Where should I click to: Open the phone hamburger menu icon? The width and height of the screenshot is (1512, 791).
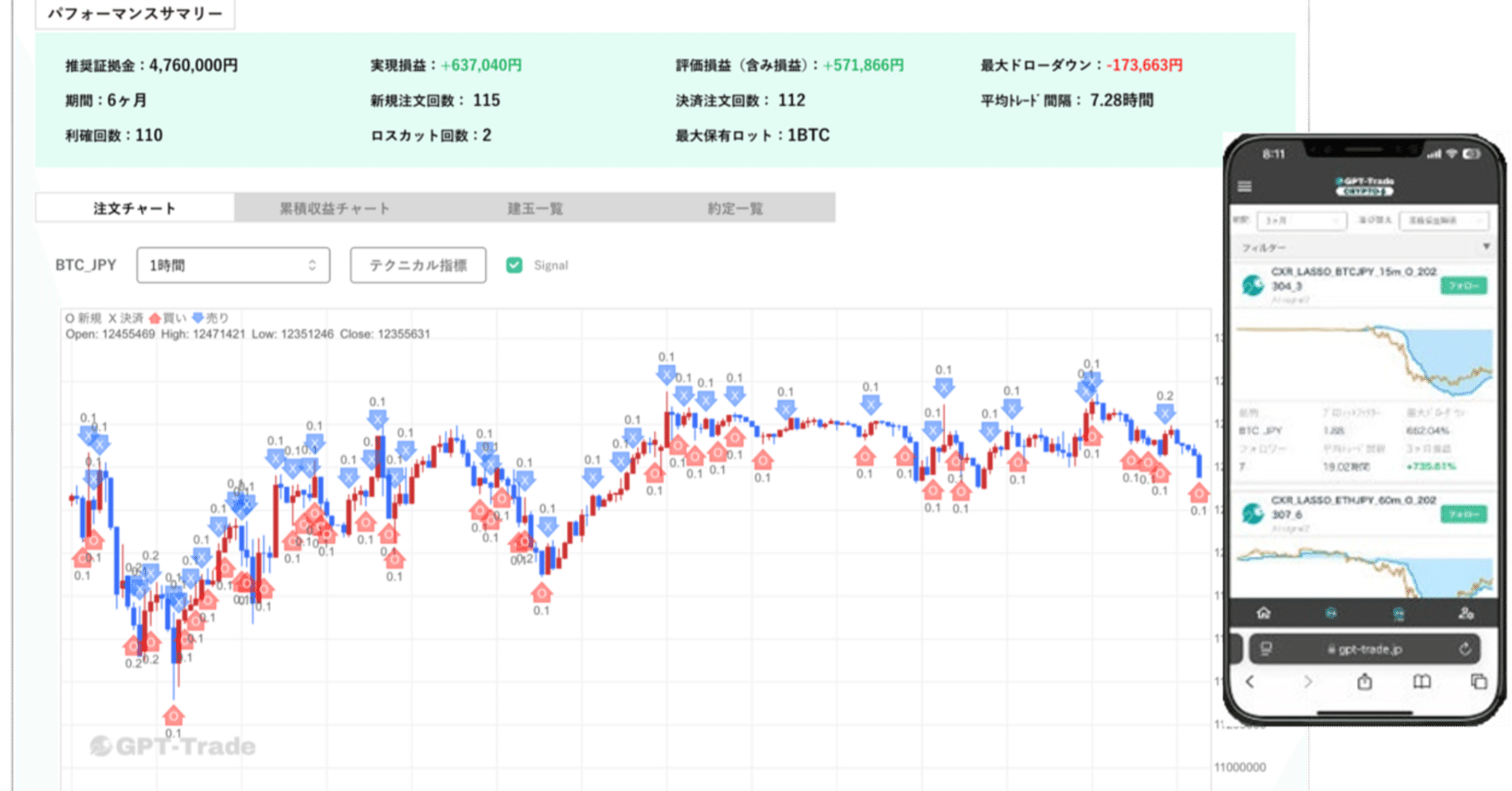(1244, 187)
